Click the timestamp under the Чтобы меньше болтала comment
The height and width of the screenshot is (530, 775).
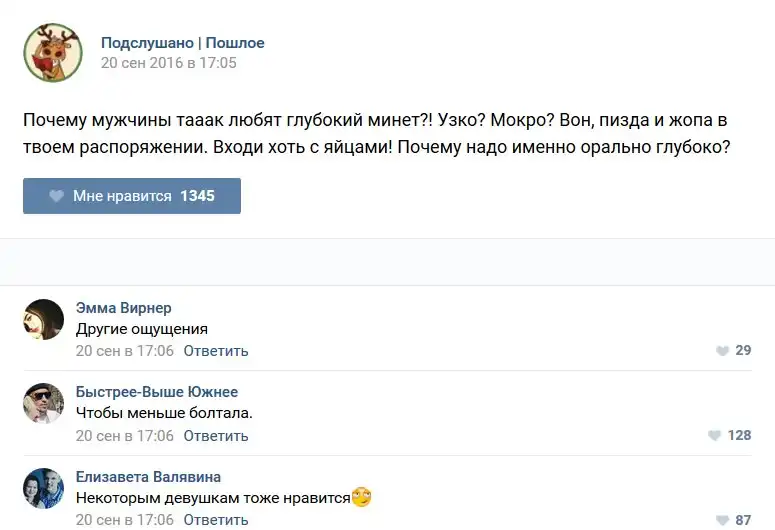pos(125,436)
